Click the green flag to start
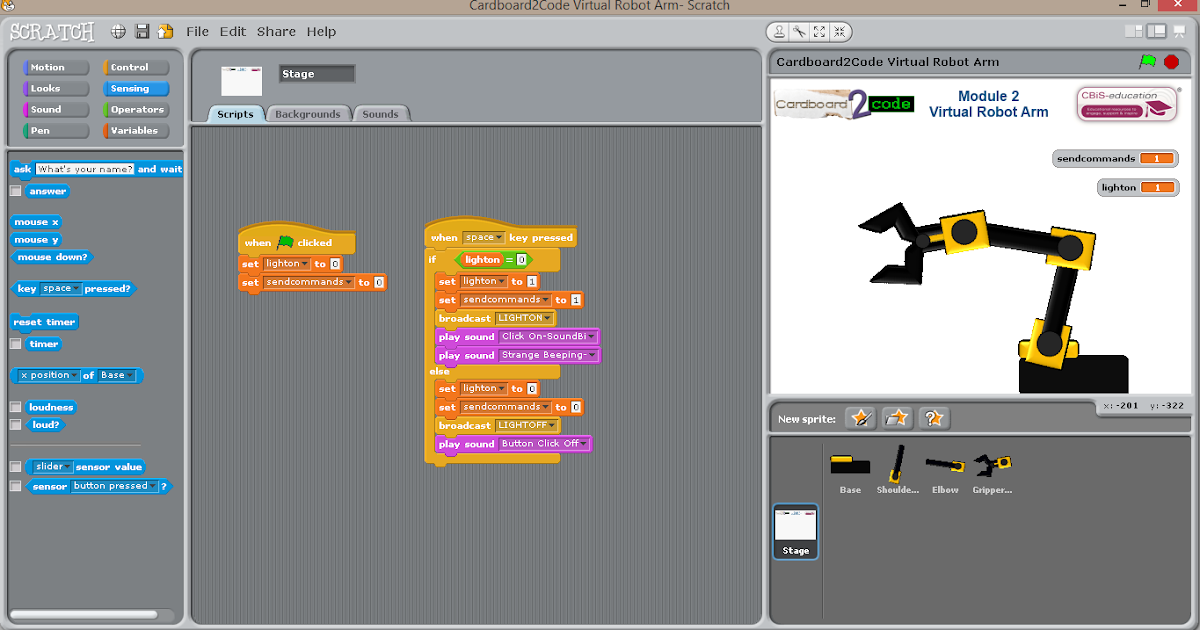1200x630 pixels. 1148,62
